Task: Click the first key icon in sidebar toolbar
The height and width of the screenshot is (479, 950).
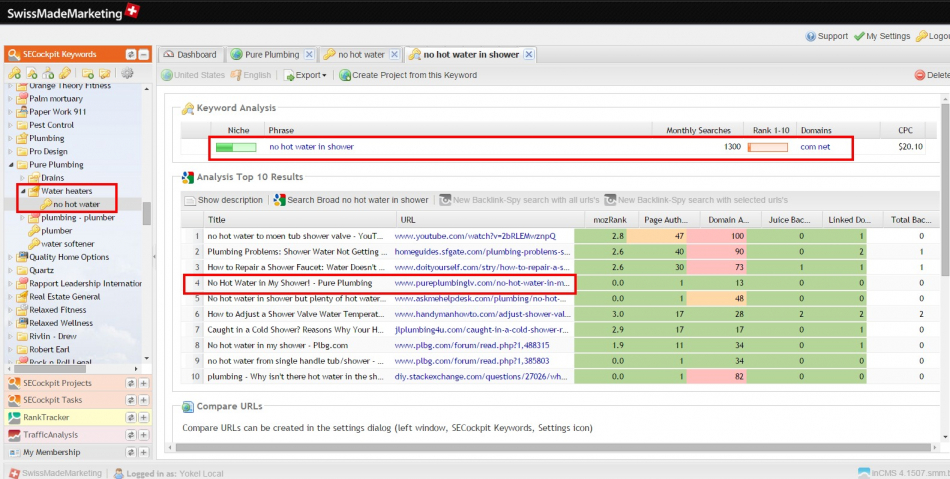Action: click(14, 73)
